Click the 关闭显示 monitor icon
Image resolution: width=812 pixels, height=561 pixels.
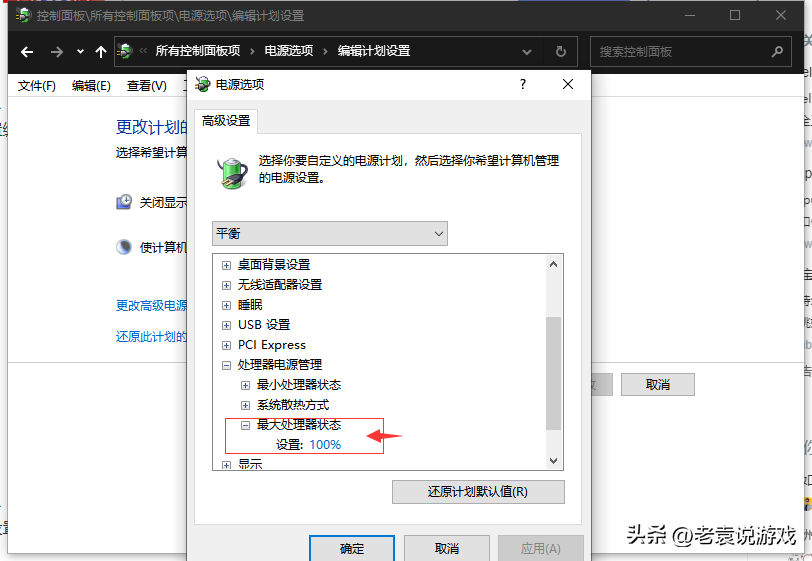pyautogui.click(x=124, y=202)
